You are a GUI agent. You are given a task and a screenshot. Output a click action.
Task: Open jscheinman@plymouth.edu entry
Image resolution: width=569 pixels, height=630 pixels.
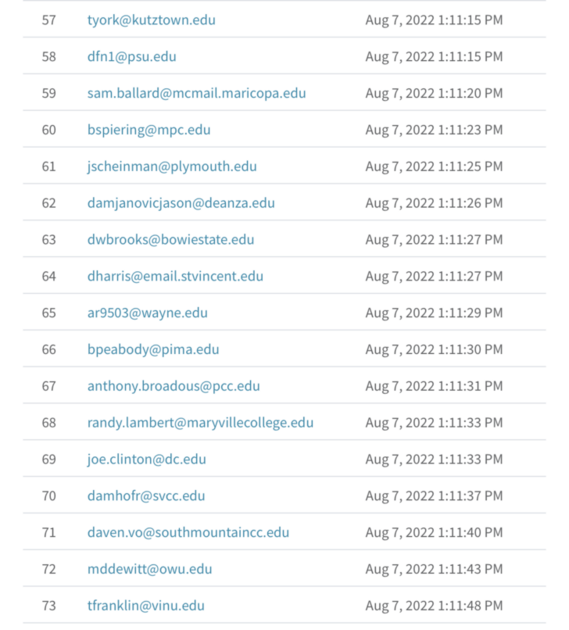point(172,166)
